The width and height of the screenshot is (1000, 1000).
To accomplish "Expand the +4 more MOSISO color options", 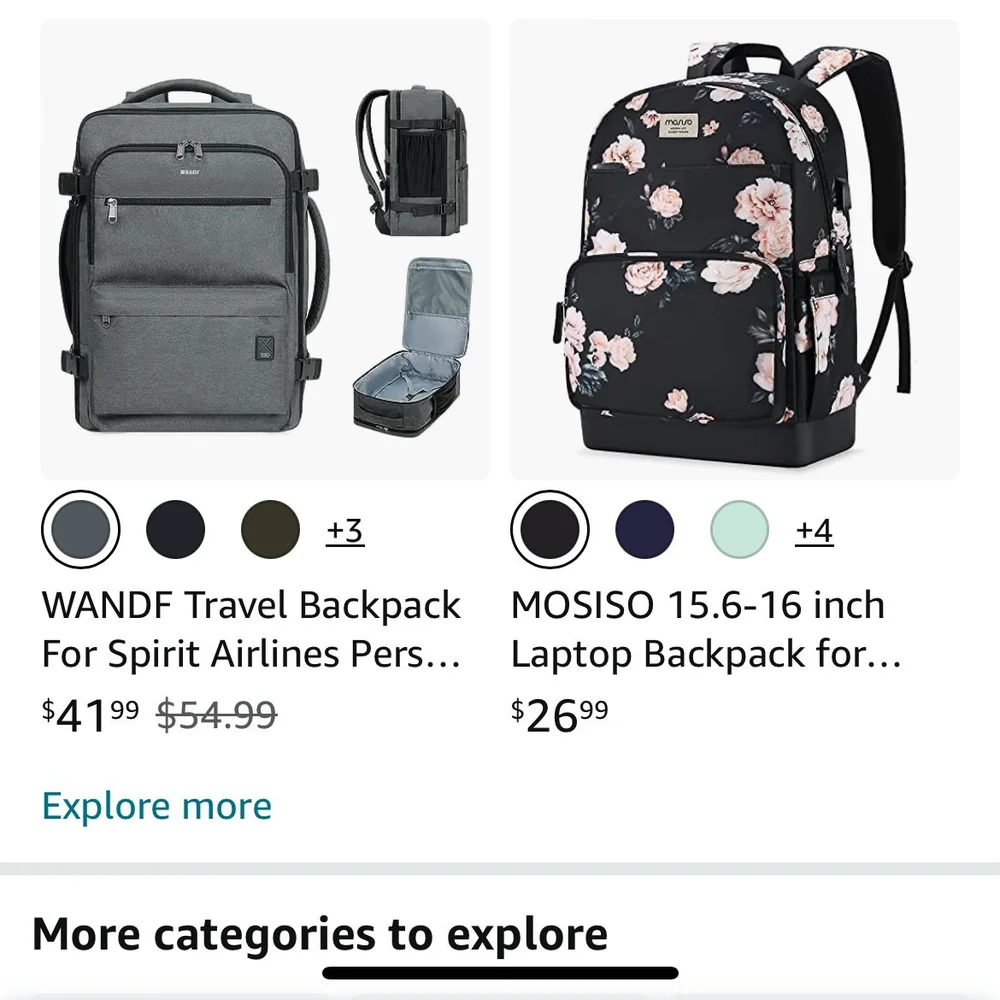I will [814, 530].
